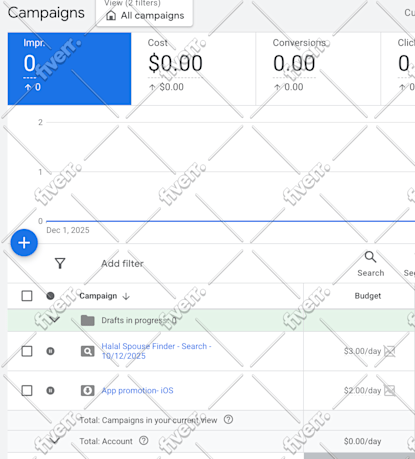
Task: Check the App promotion-iOS campaign checkbox
Action: 27,390
